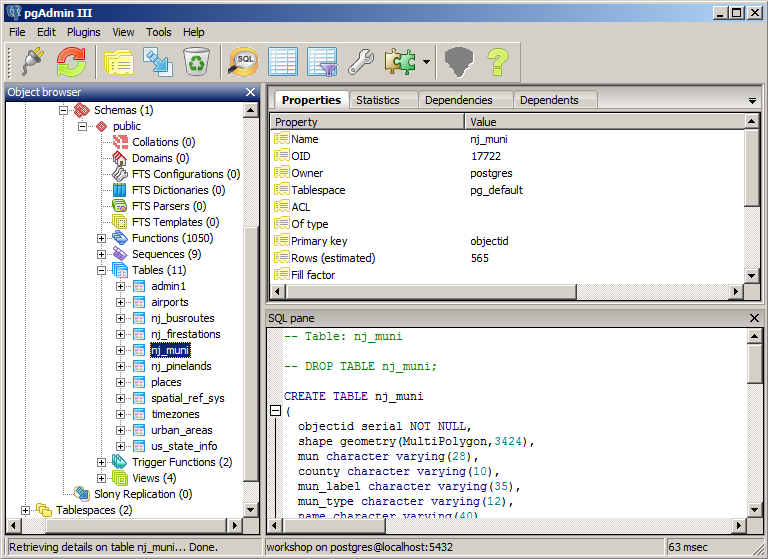This screenshot has width=768, height=559.
Task: Select the Rows (estimated) property row
Action: click(507, 258)
